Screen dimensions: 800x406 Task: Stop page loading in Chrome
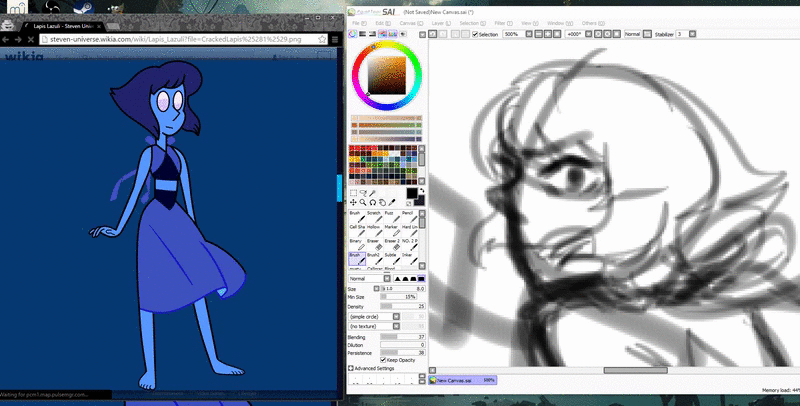pyautogui.click(x=31, y=39)
